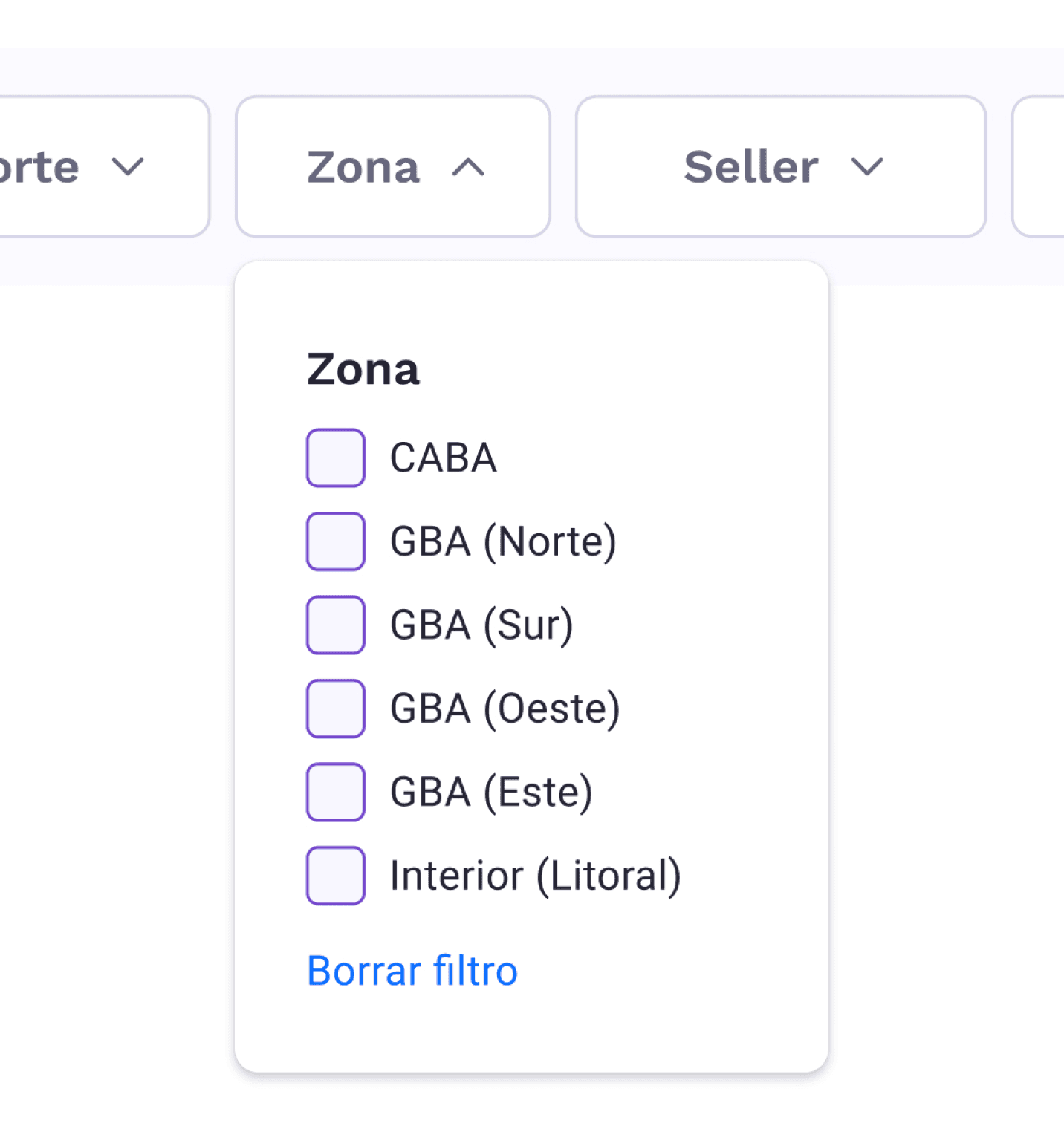The image size is (1064, 1126).
Task: Click the Seller filter chevron arrow
Action: (x=866, y=167)
